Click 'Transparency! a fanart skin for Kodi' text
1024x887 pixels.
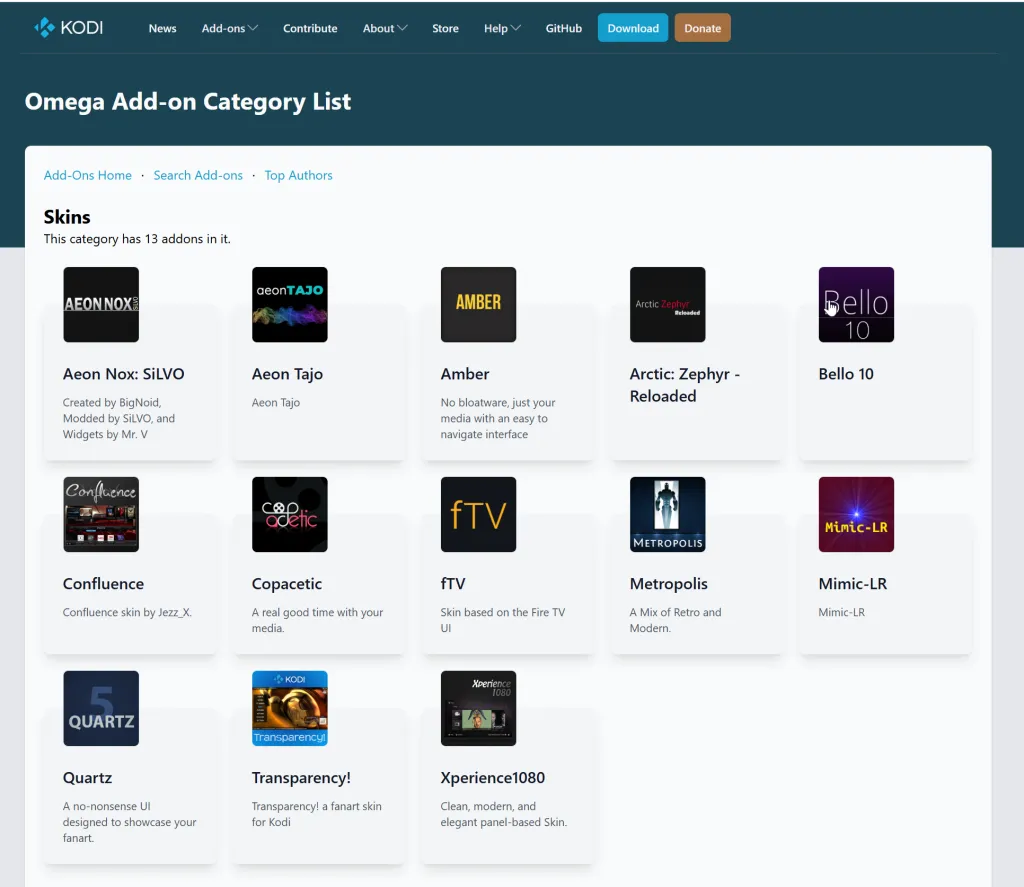(x=317, y=814)
